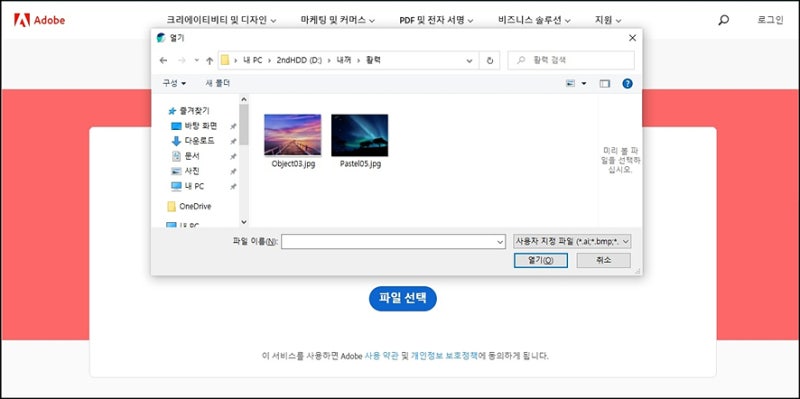The image size is (800, 399).
Task: Open 크리에이티비티 및 디자인 menu
Action: click(x=221, y=20)
